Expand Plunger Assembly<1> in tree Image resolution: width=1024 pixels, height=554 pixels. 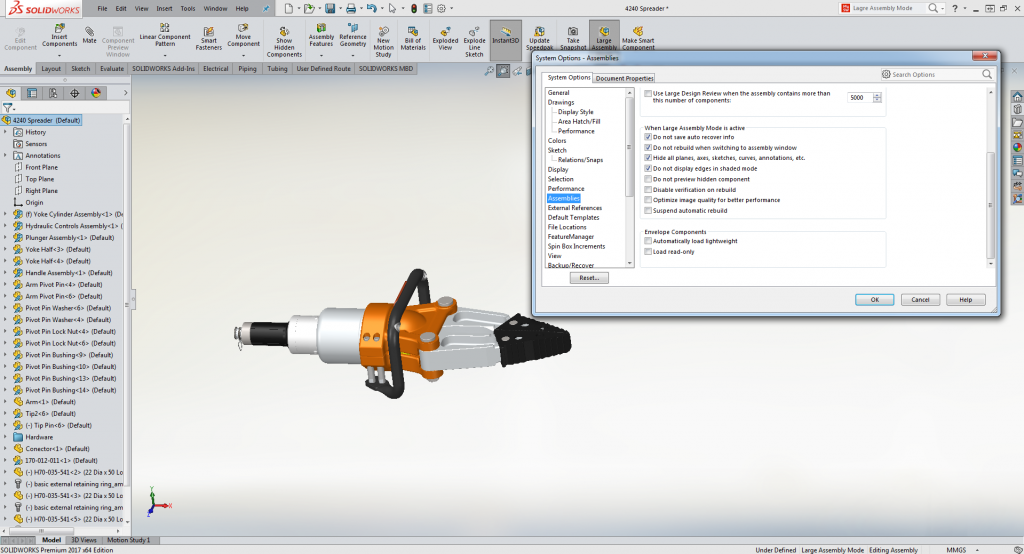[x=5, y=238]
